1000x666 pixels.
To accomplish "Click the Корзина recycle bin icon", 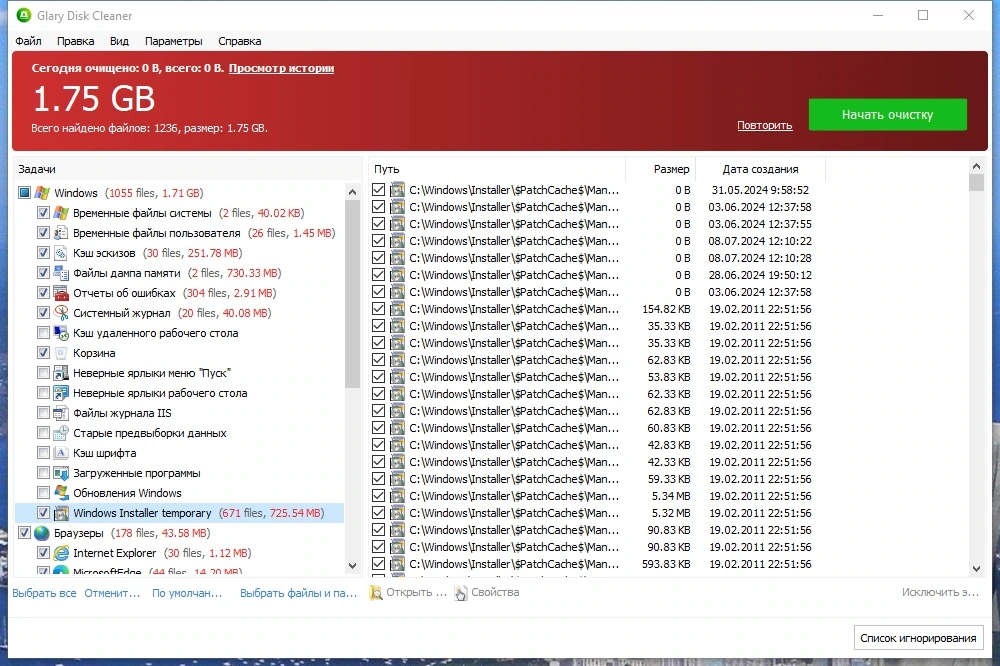I will (x=61, y=353).
